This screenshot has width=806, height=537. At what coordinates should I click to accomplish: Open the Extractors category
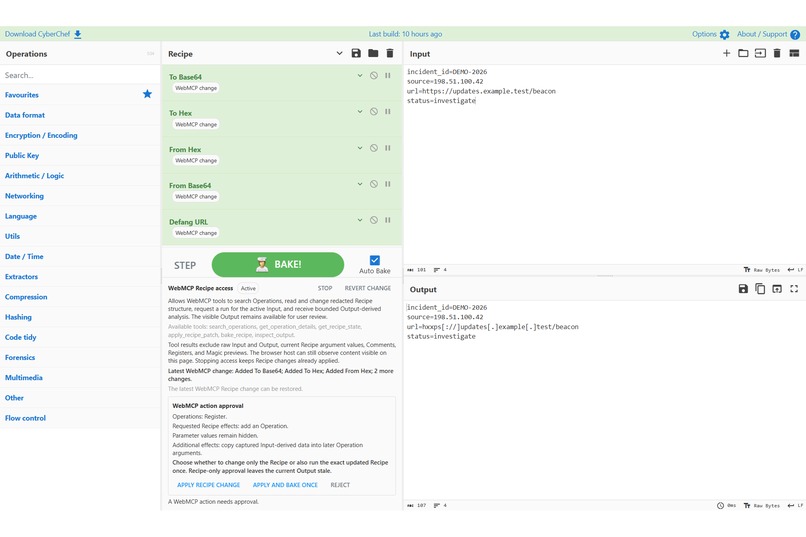80,276
